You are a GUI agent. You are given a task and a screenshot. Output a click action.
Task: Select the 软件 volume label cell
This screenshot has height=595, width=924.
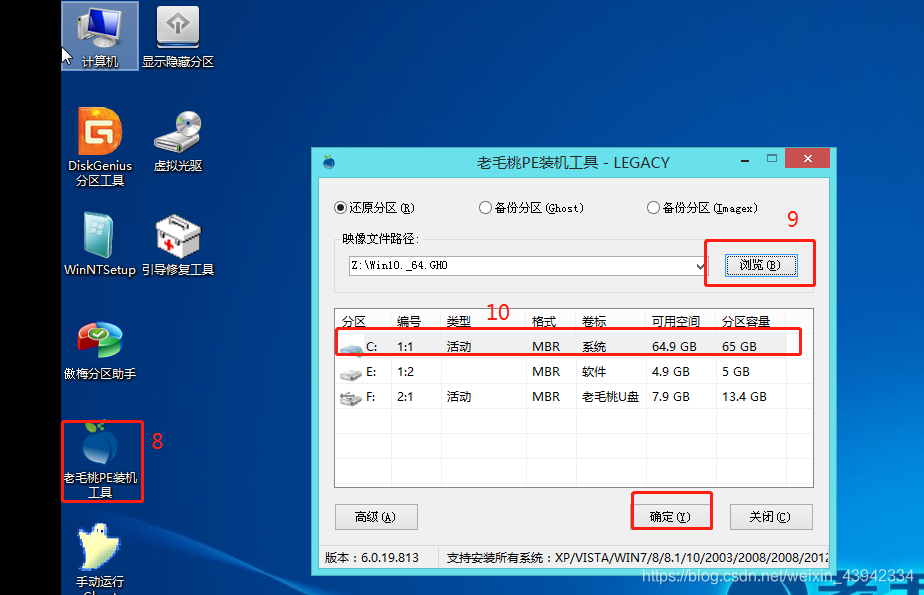pyautogui.click(x=594, y=372)
